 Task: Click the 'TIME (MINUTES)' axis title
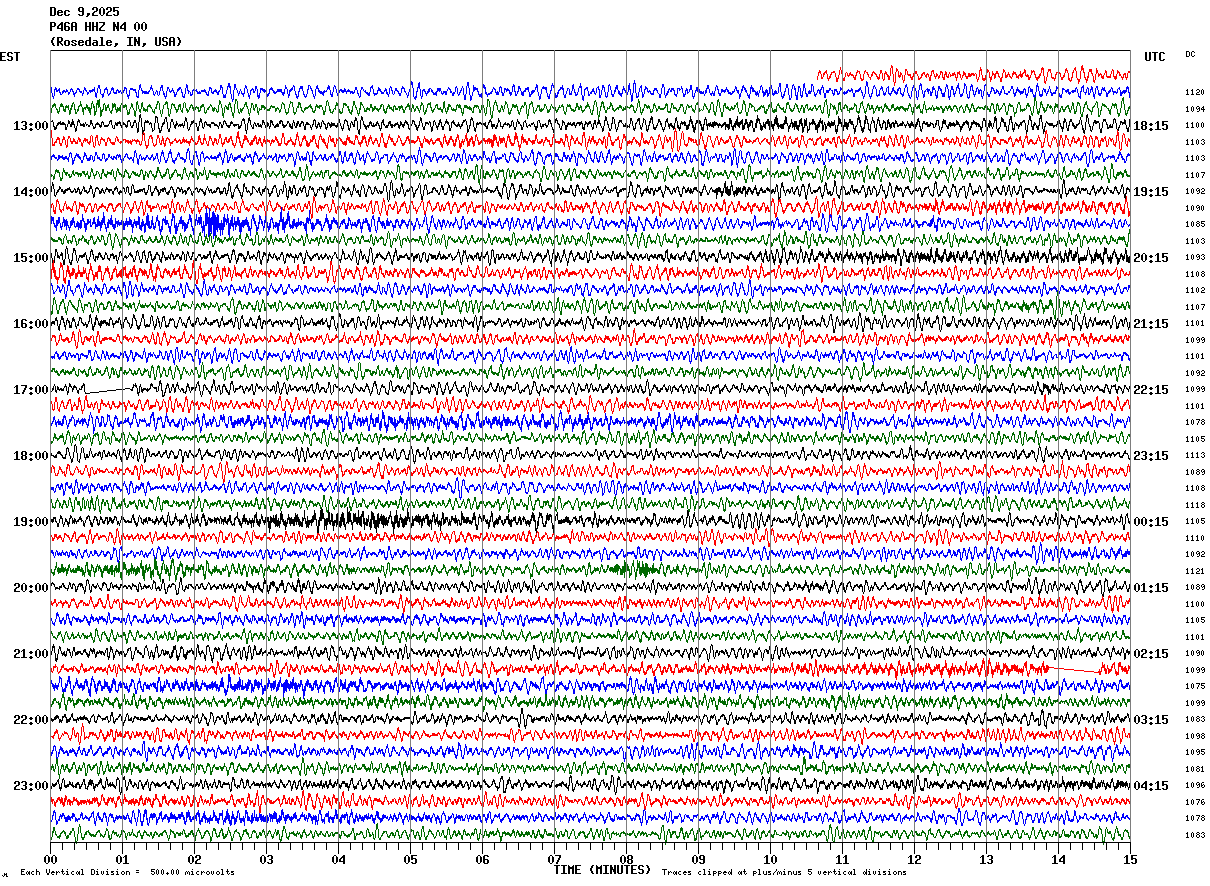[x=602, y=870]
